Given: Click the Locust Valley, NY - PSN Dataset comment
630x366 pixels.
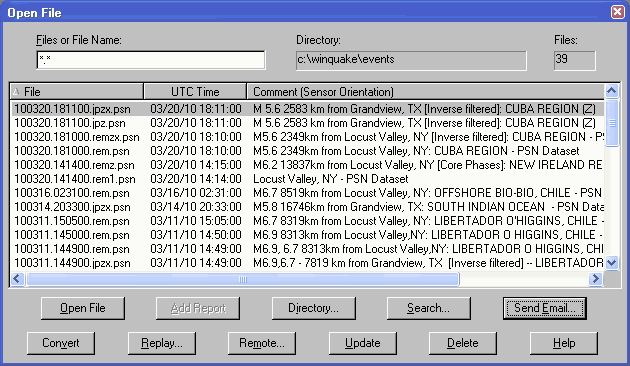Looking at the screenshot, I should tap(331, 179).
